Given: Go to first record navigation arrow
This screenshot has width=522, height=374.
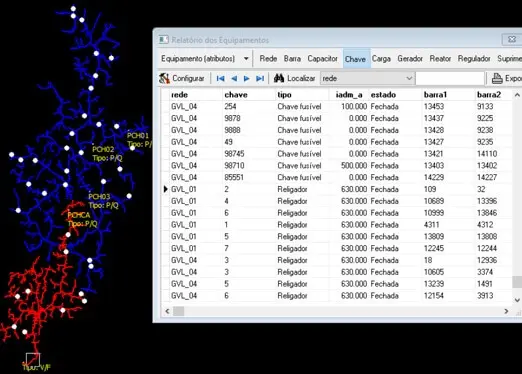Looking at the screenshot, I should pyautogui.click(x=220, y=78).
